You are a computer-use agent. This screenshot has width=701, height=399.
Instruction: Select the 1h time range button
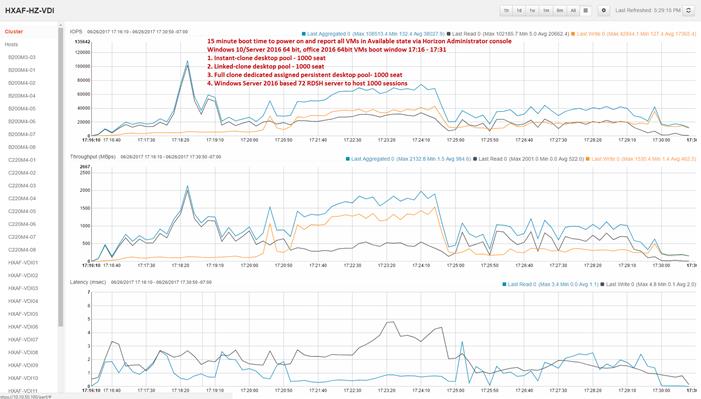coord(506,10)
